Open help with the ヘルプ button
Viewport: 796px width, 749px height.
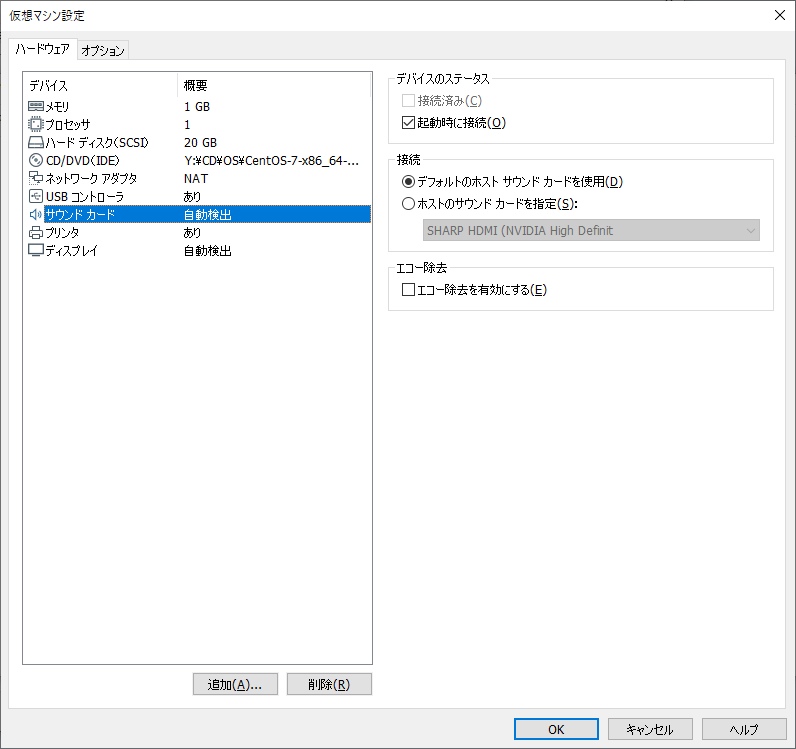click(744, 729)
